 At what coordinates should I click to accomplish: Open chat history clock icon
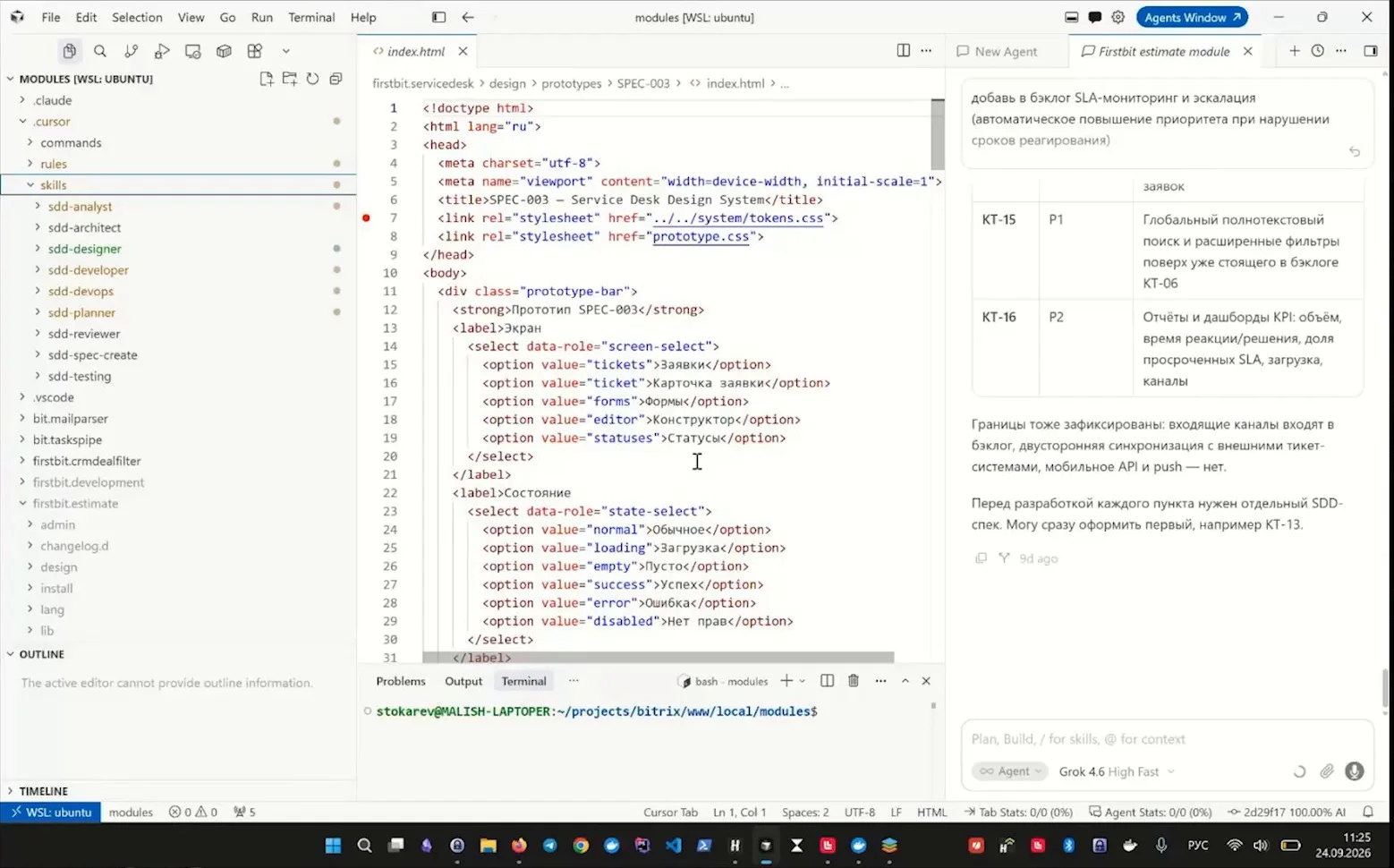click(x=1318, y=51)
